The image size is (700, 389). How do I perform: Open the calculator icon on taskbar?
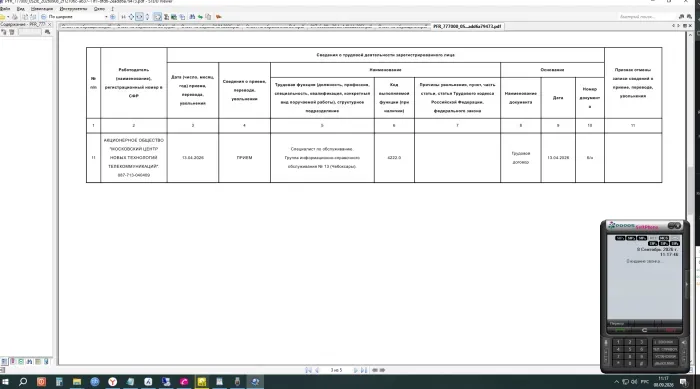(x=59, y=382)
